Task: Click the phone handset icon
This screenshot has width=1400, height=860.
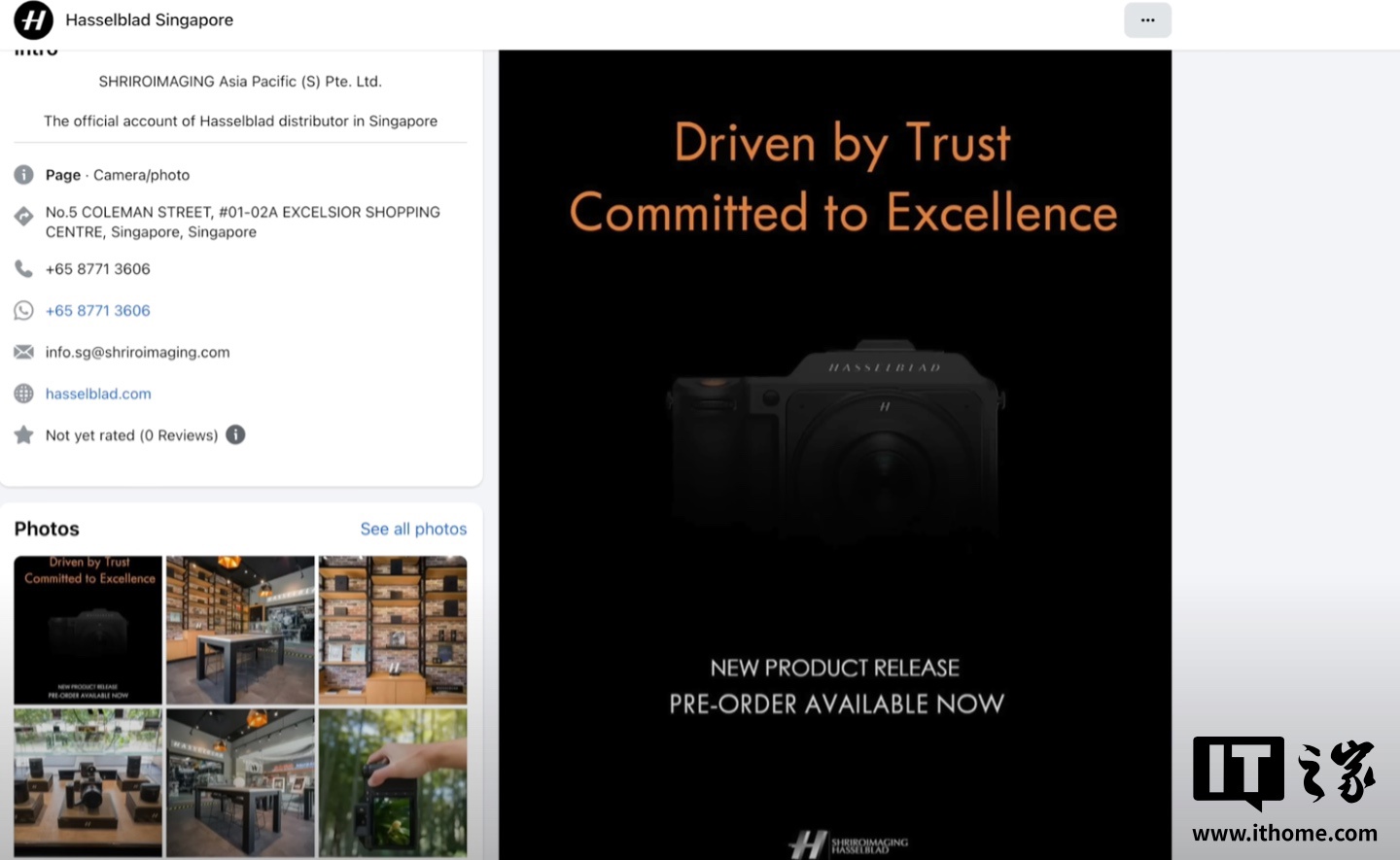Action: coord(24,269)
